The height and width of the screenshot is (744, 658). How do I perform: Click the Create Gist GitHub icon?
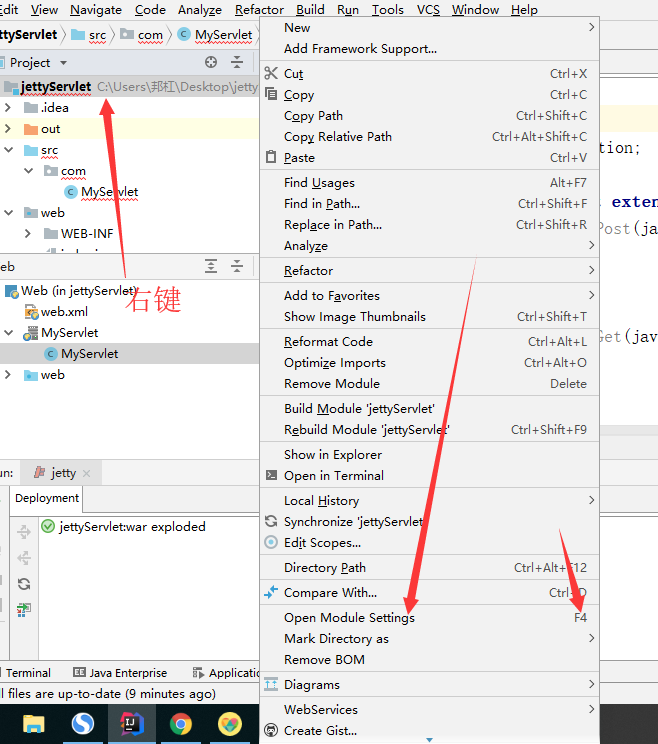(x=271, y=730)
